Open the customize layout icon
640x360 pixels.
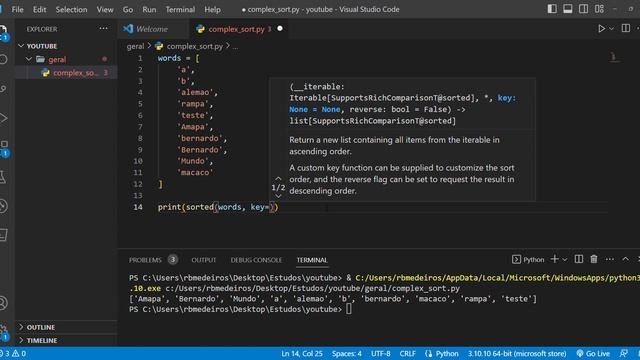tap(599, 9)
